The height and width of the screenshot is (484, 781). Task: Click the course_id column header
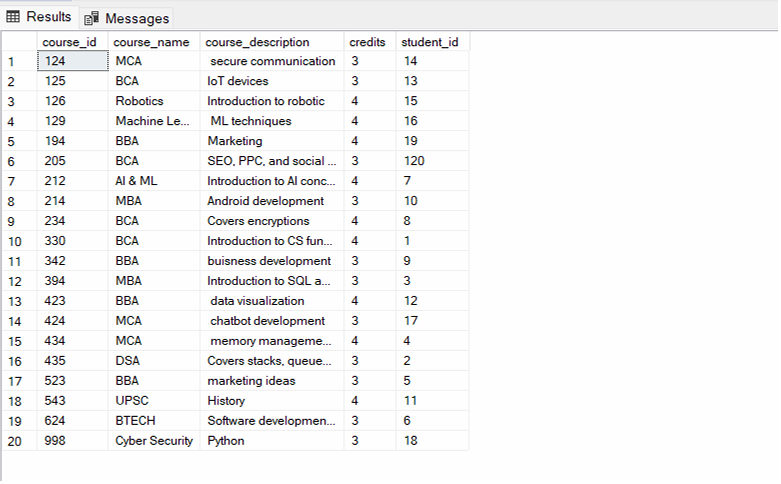tap(72, 42)
